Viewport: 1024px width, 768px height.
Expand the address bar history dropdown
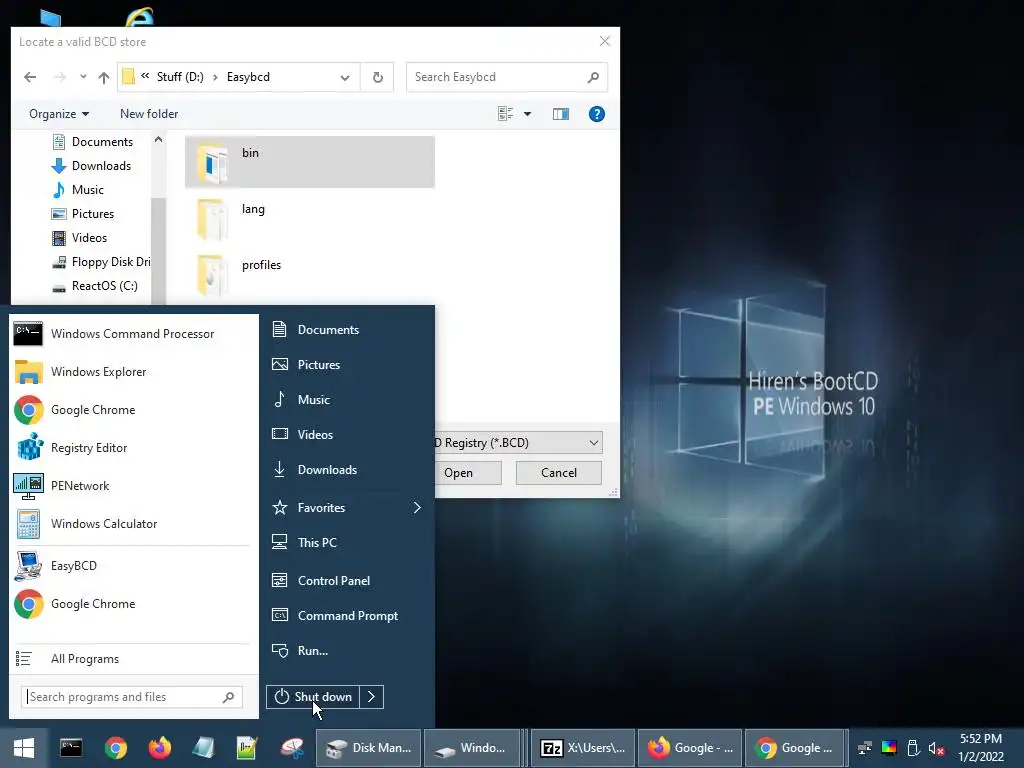345,78
